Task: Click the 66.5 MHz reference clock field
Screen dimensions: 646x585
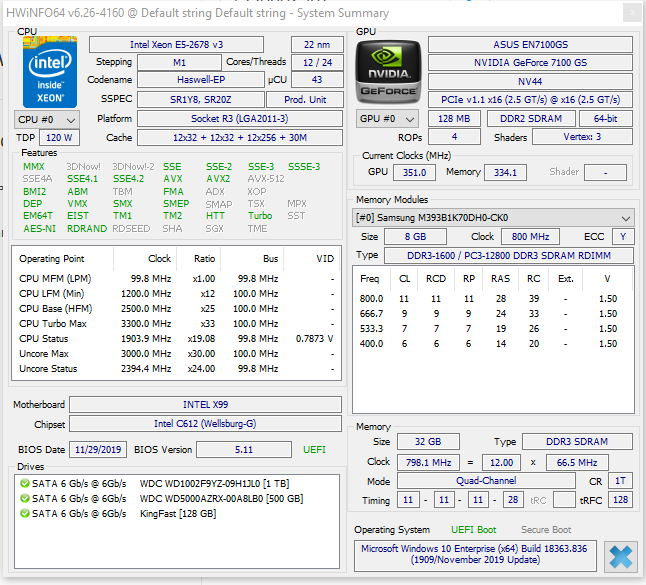Action: point(577,463)
